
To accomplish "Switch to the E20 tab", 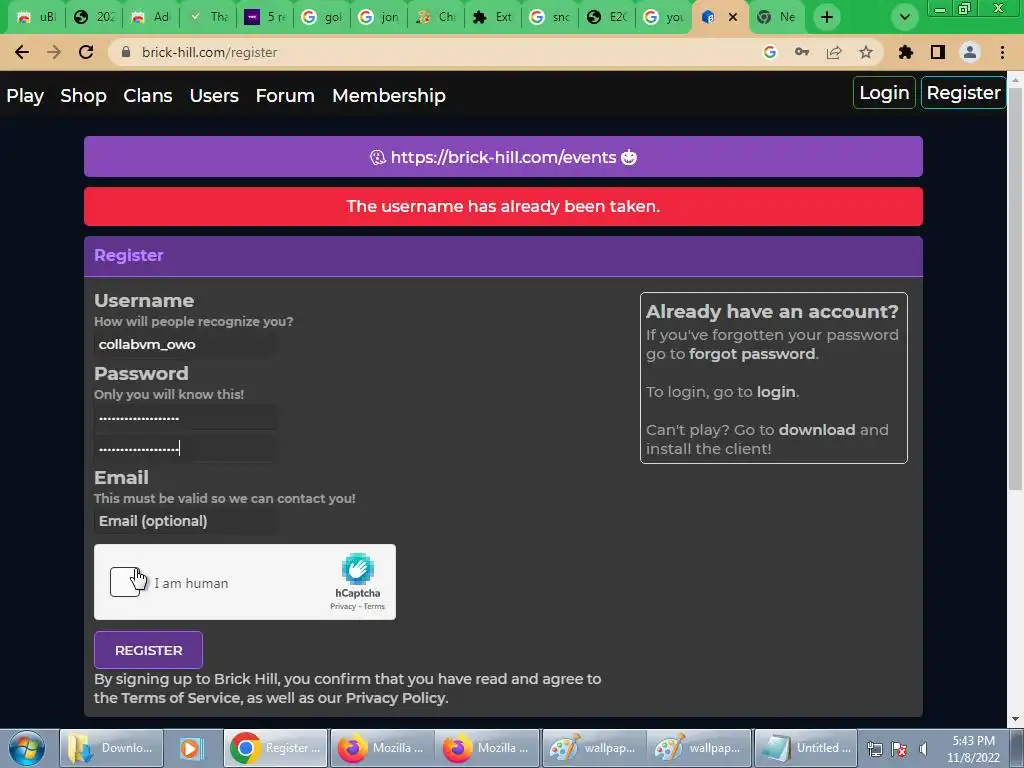I will tap(607, 17).
